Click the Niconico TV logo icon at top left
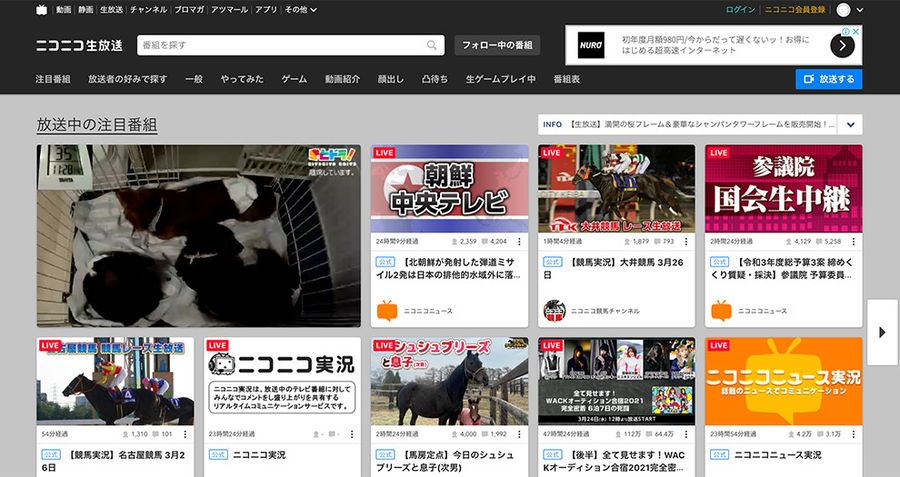Image resolution: width=900 pixels, height=477 pixels. point(41,10)
